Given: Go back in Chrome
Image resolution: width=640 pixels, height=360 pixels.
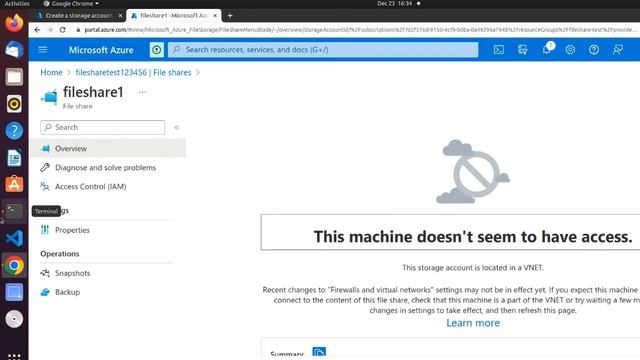Looking at the screenshot, I should (37, 30).
